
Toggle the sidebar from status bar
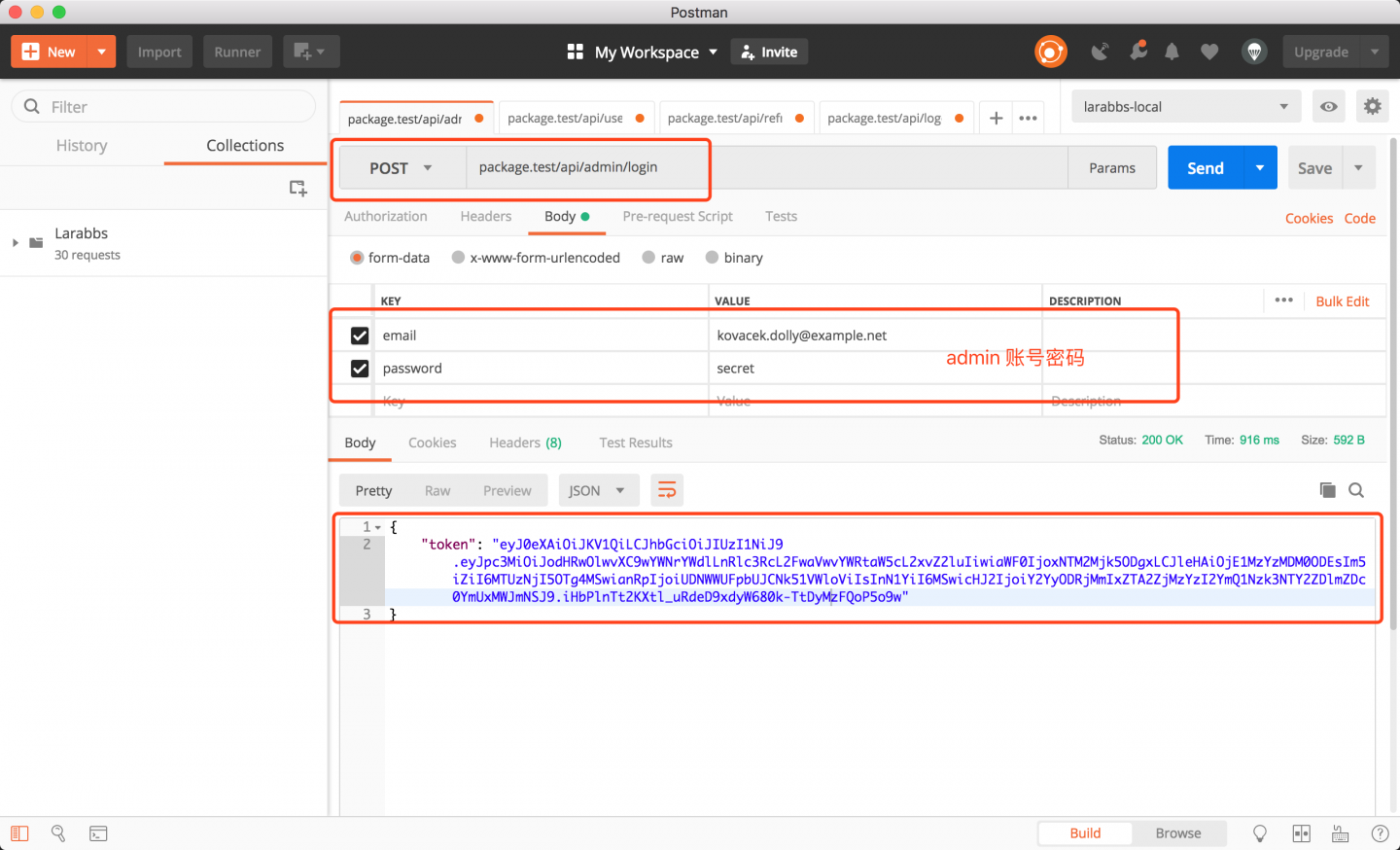19,833
